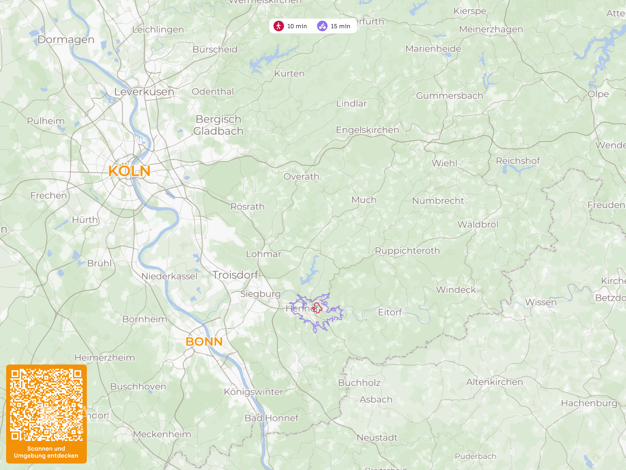Screen dimensions: 626x470
Task: Click the orange QR code
Action: pos(46,405)
